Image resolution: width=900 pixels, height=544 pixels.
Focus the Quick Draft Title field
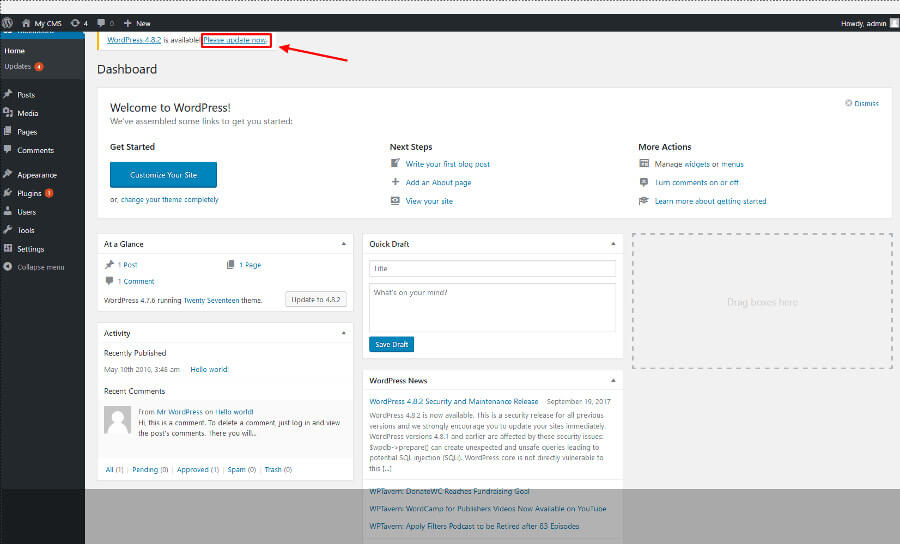click(492, 268)
